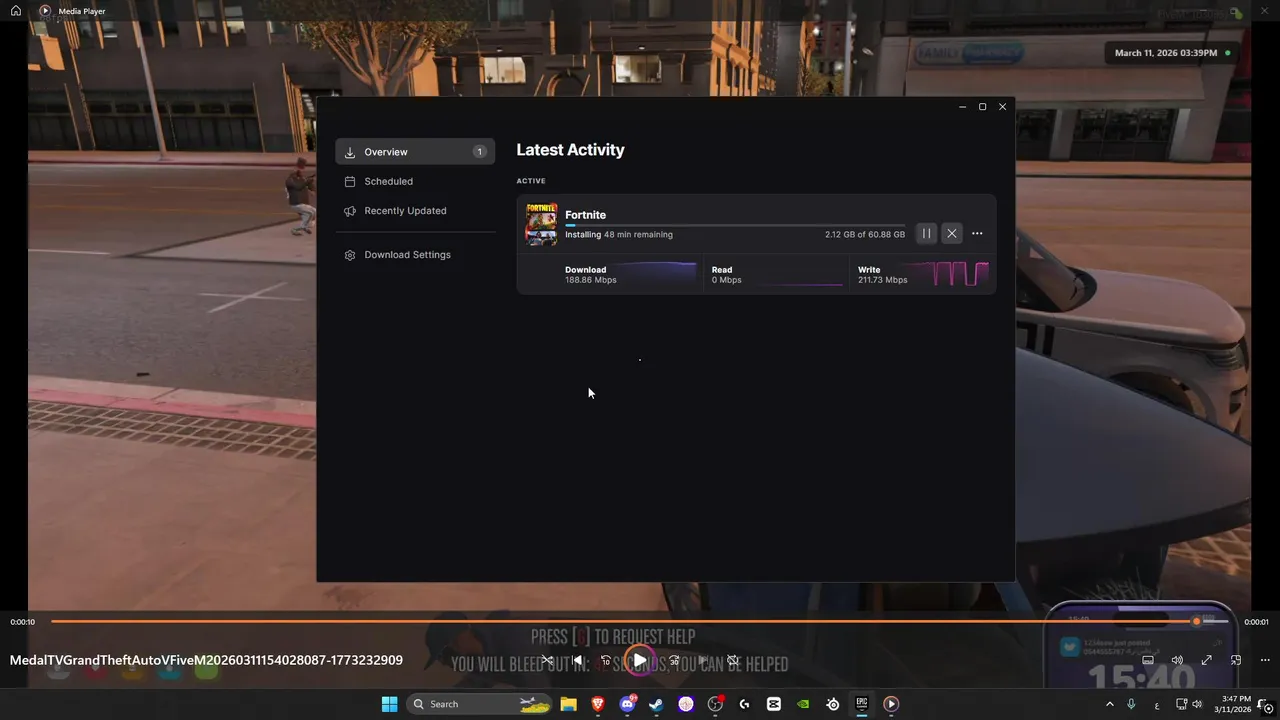This screenshot has width=1280, height=720.
Task: Close the Epic downloads window
Action: 1002,107
